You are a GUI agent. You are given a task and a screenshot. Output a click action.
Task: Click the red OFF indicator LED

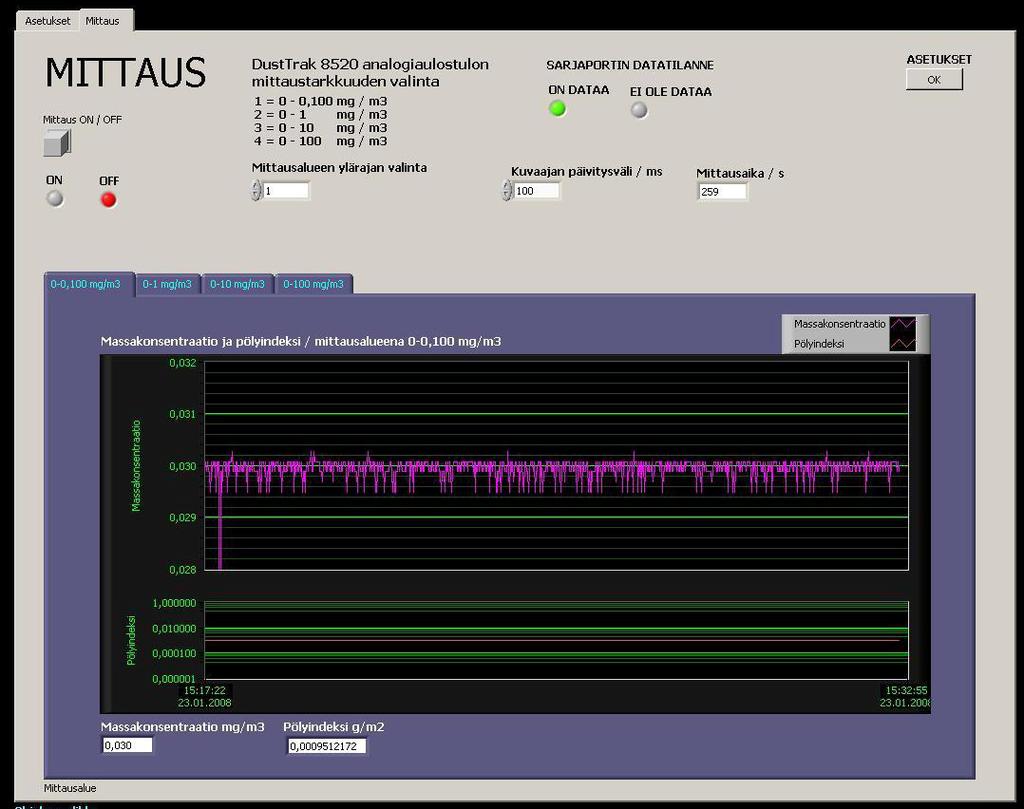[x=108, y=199]
